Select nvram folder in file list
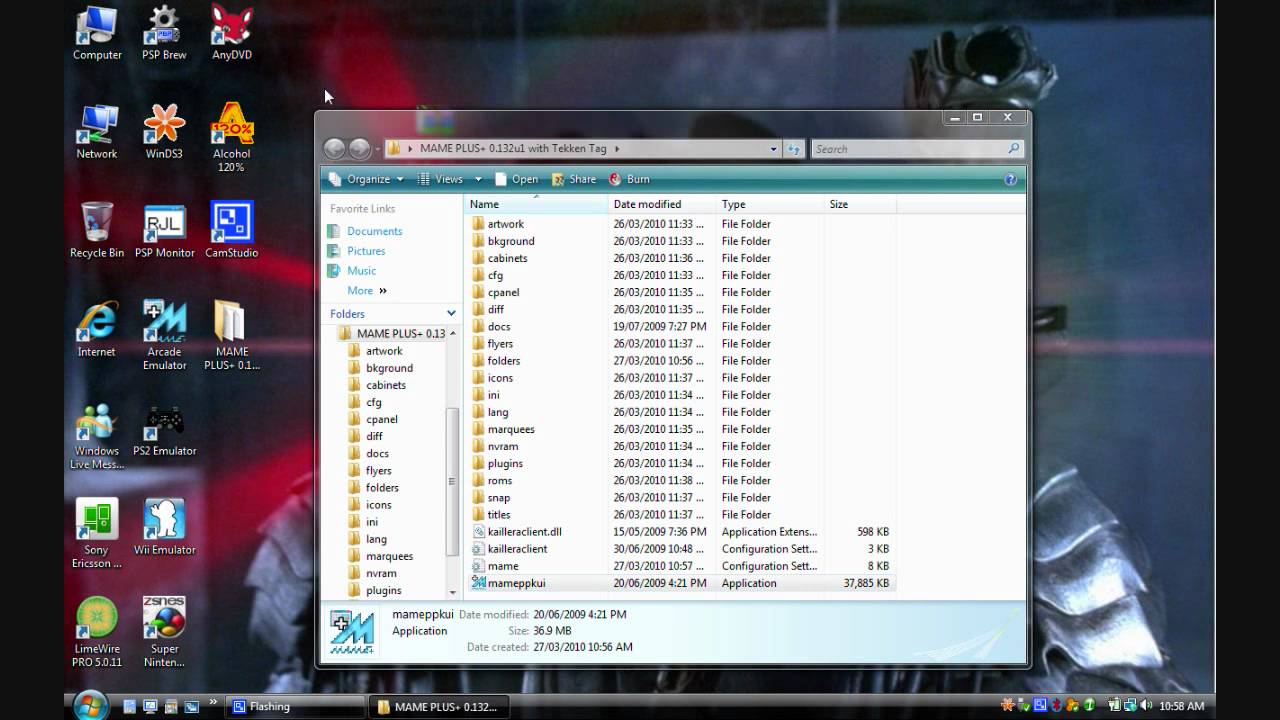Screen dimensions: 1280x720 coord(682,447)
